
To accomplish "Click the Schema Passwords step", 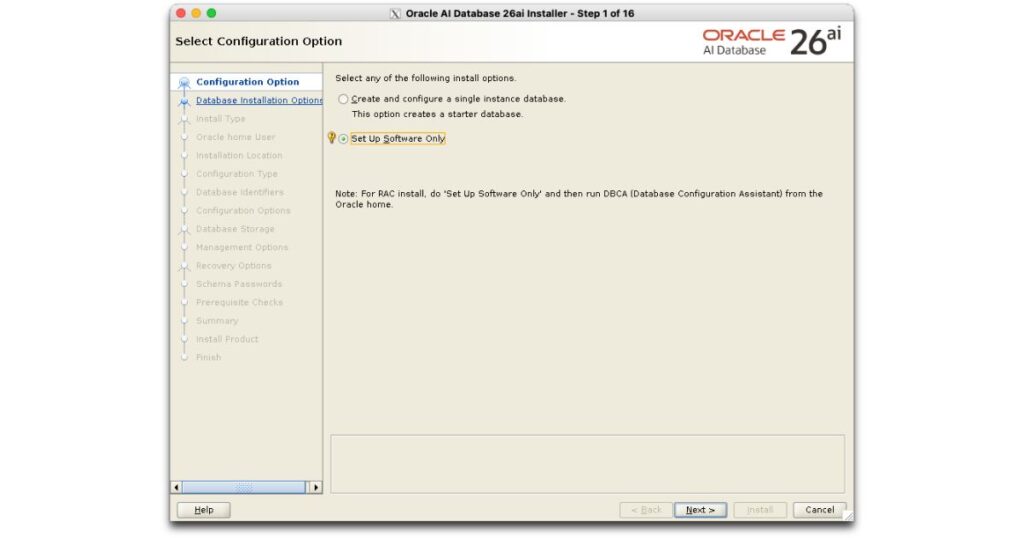I will pyautogui.click(x=239, y=284).
